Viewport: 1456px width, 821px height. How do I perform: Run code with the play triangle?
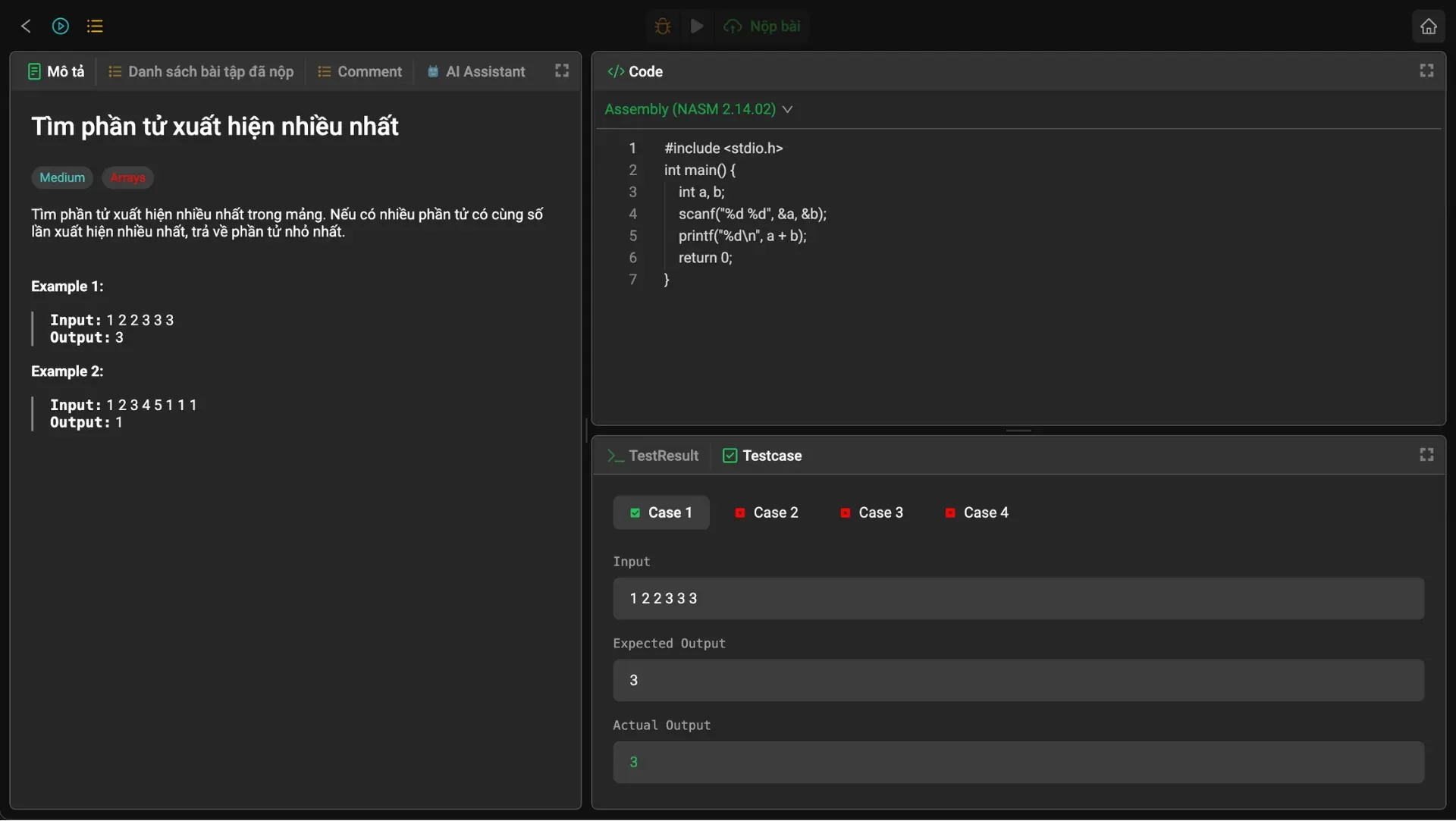[697, 27]
